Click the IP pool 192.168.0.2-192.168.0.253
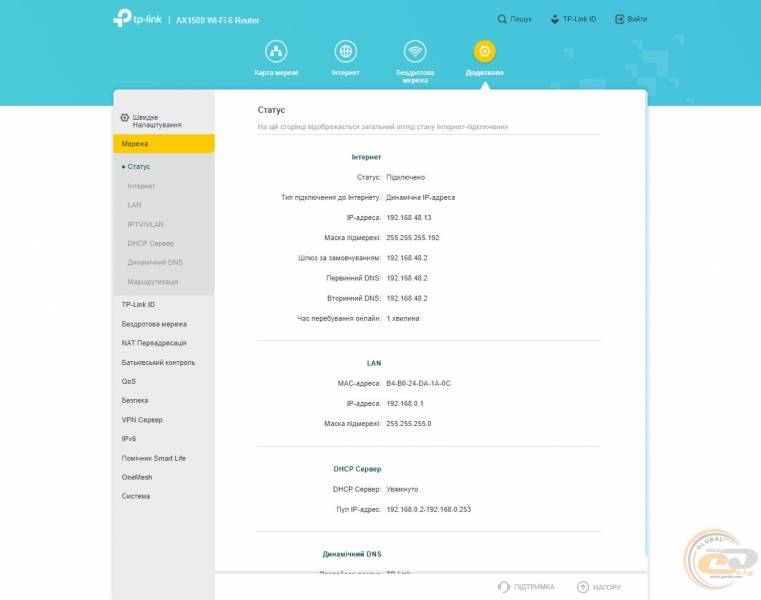This screenshot has height=600, width=761. (x=429, y=509)
